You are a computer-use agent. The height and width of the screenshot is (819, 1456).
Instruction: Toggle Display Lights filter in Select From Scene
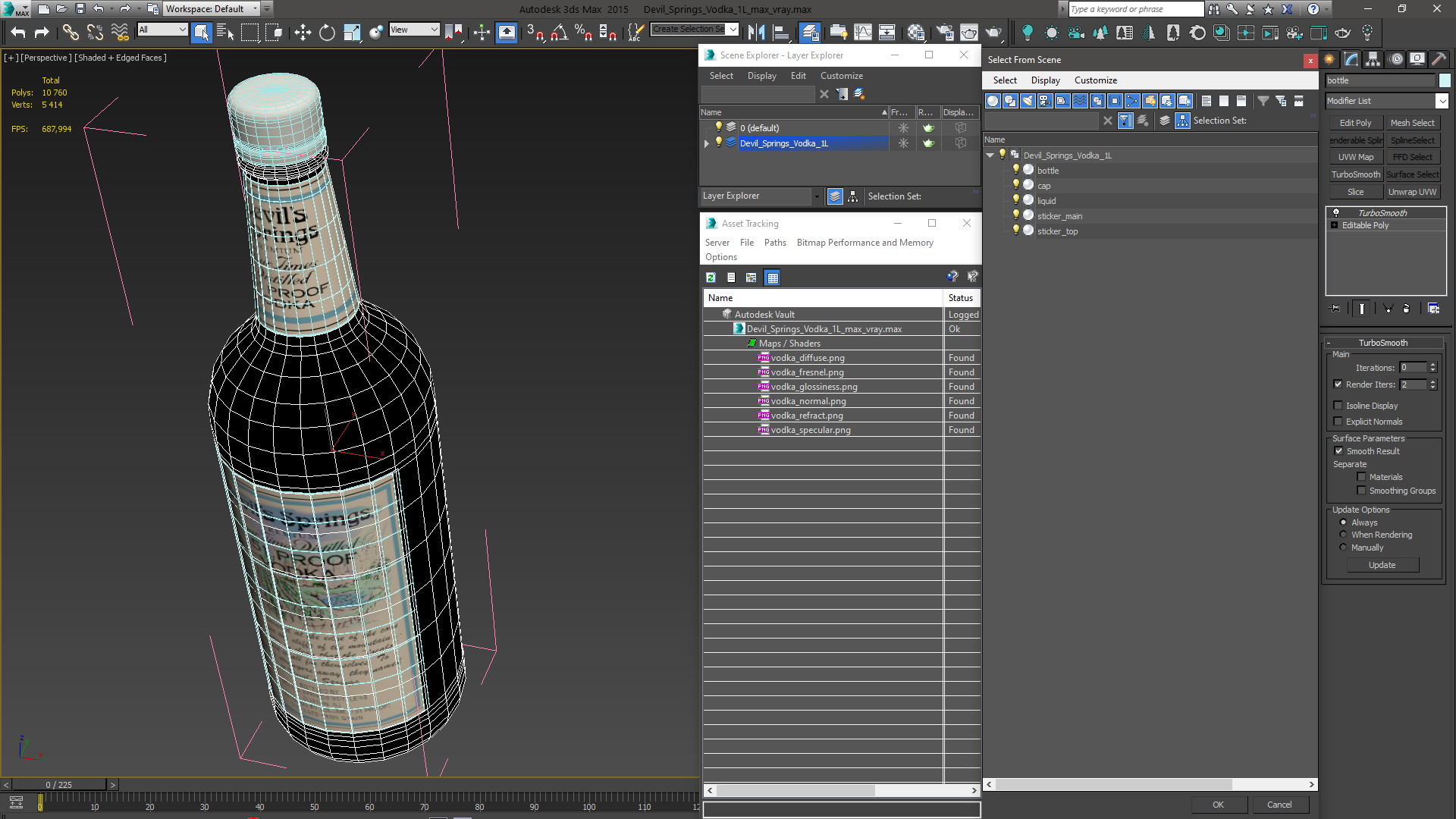click(1028, 101)
